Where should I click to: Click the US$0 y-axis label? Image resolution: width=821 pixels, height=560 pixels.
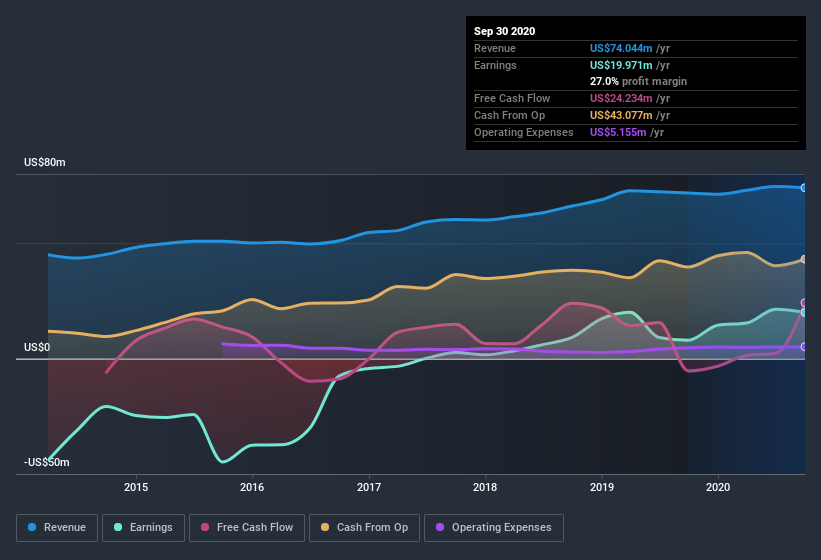click(37, 348)
